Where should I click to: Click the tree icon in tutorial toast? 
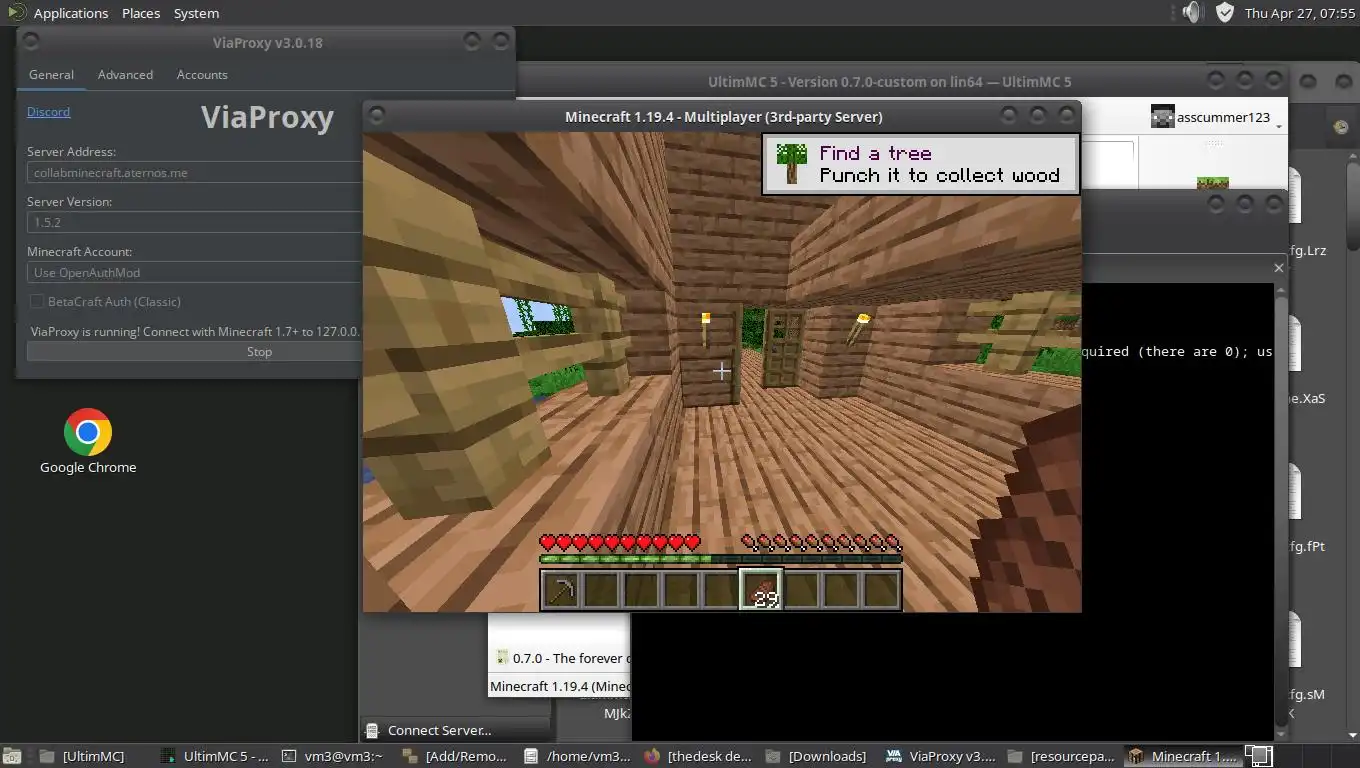793,163
